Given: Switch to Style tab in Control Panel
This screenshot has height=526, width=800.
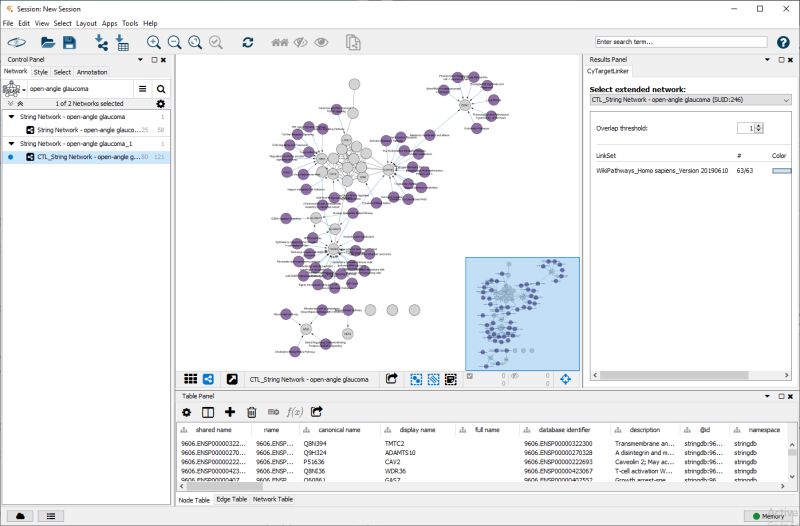Looking at the screenshot, I should point(40,72).
